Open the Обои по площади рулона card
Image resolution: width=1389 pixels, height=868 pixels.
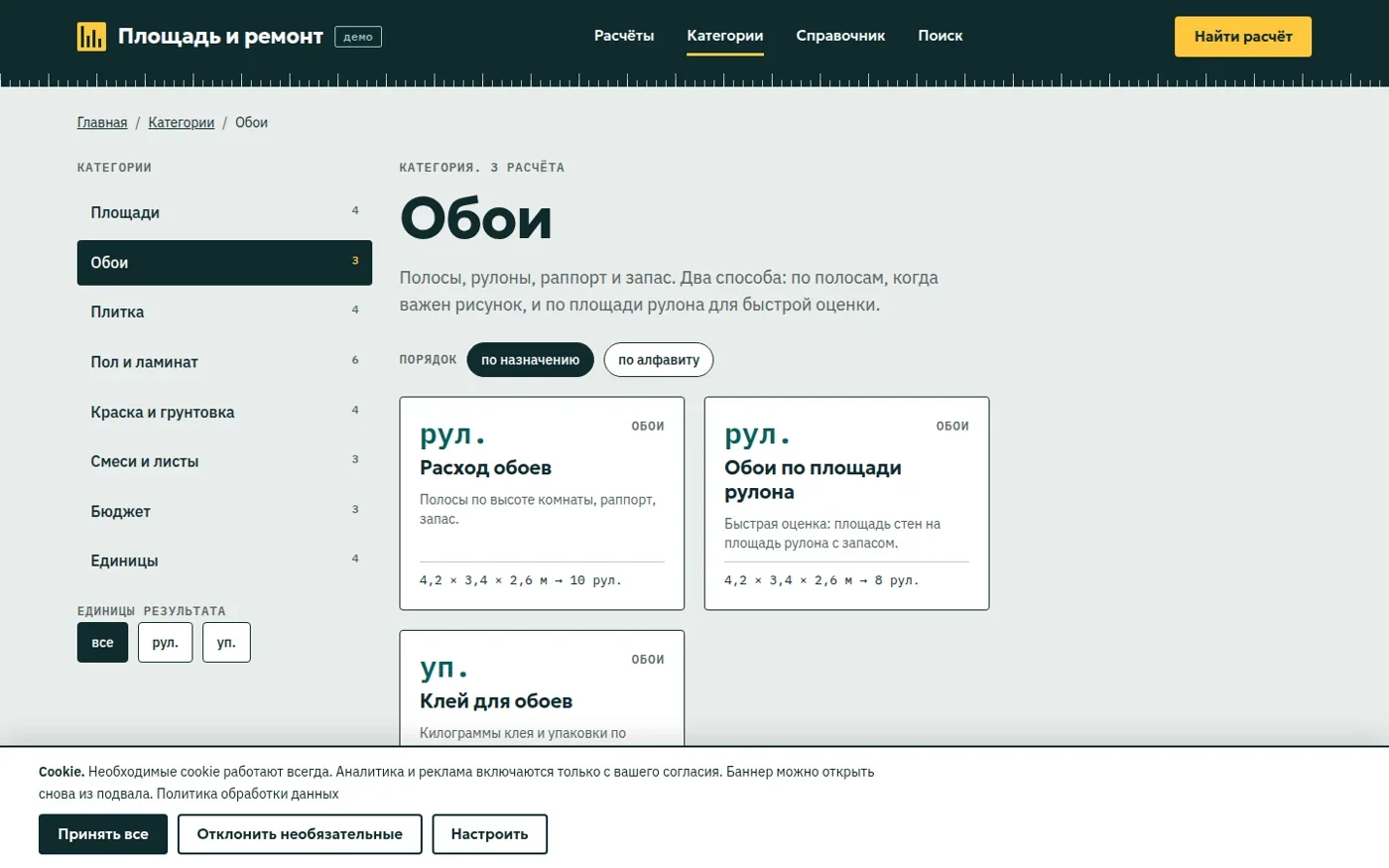pyautogui.click(x=846, y=503)
